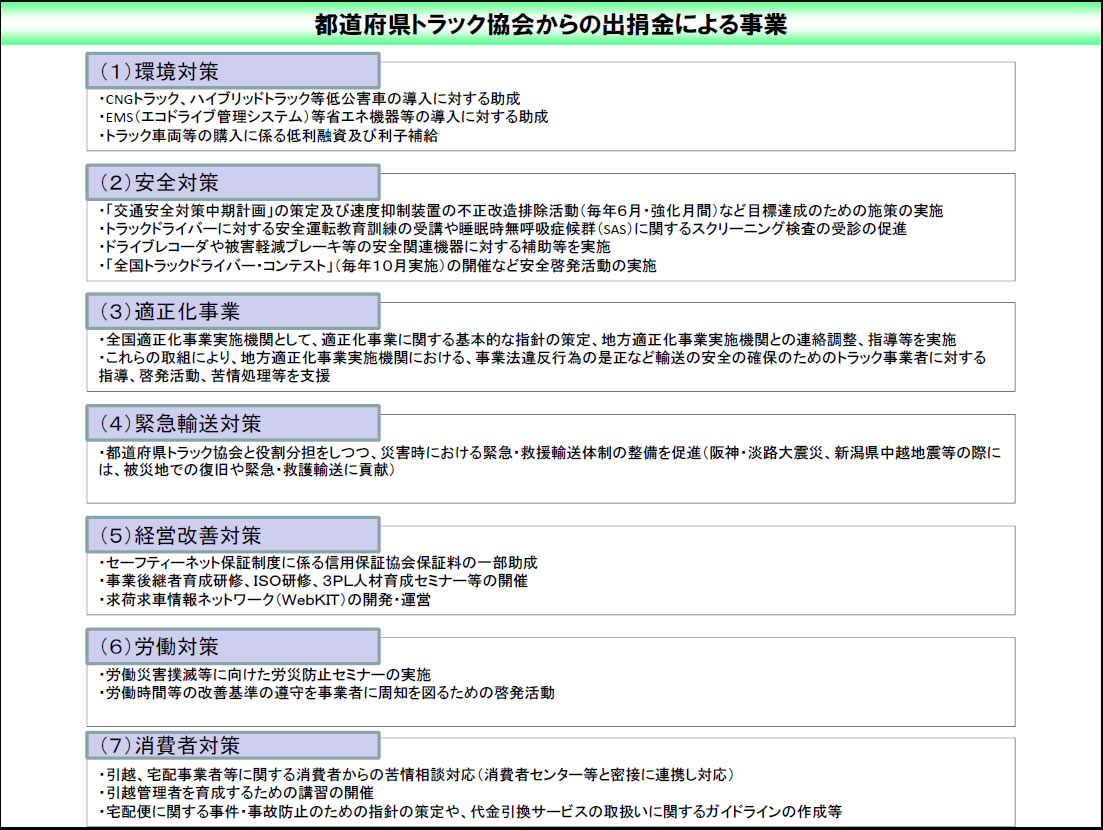Click the line starting これらの取組により
This screenshot has width=1103, height=830.
[542, 358]
